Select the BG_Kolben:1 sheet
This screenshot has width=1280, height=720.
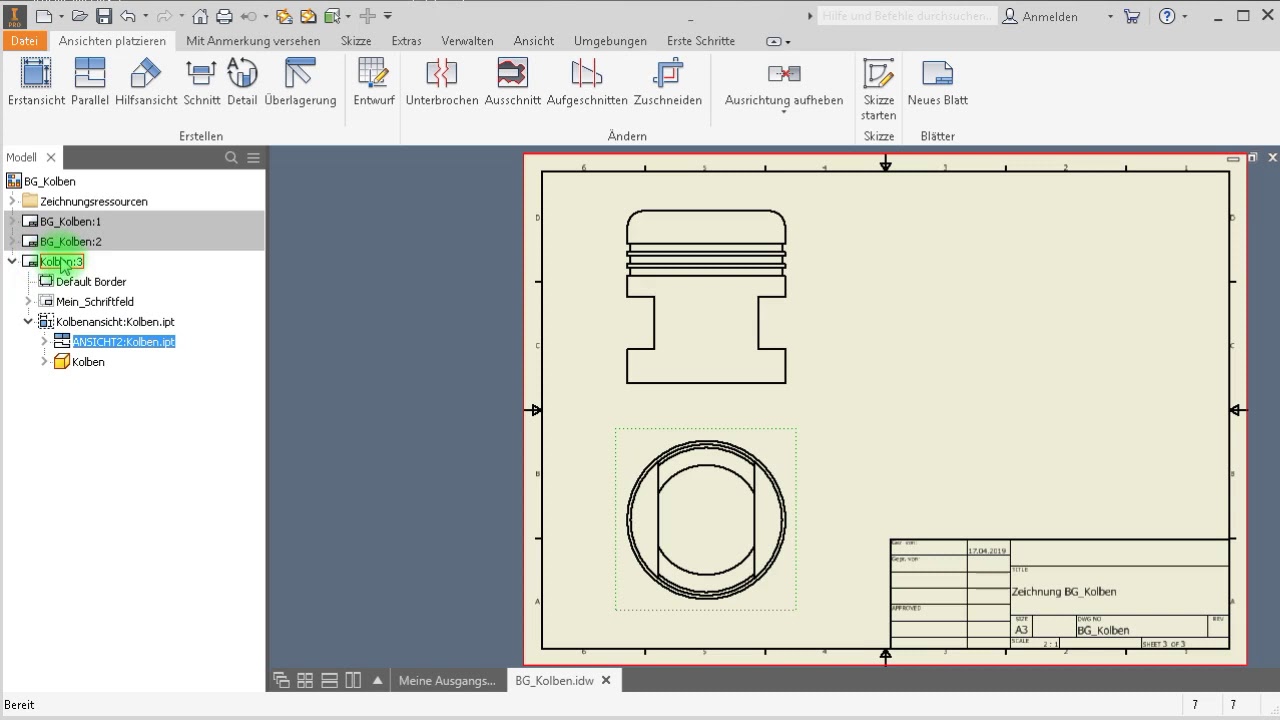pos(70,221)
